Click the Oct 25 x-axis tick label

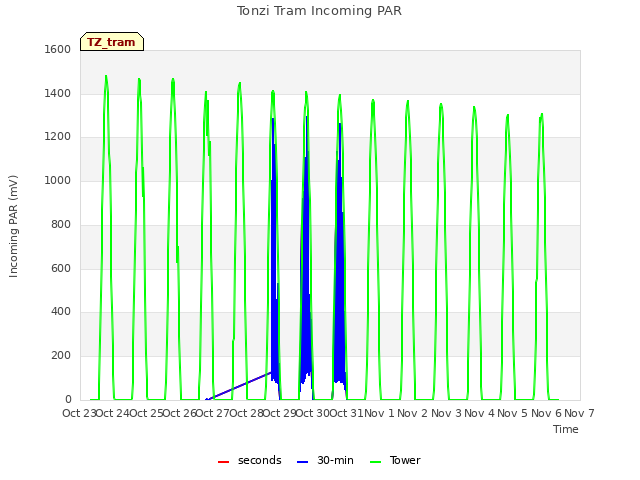[x=146, y=413]
